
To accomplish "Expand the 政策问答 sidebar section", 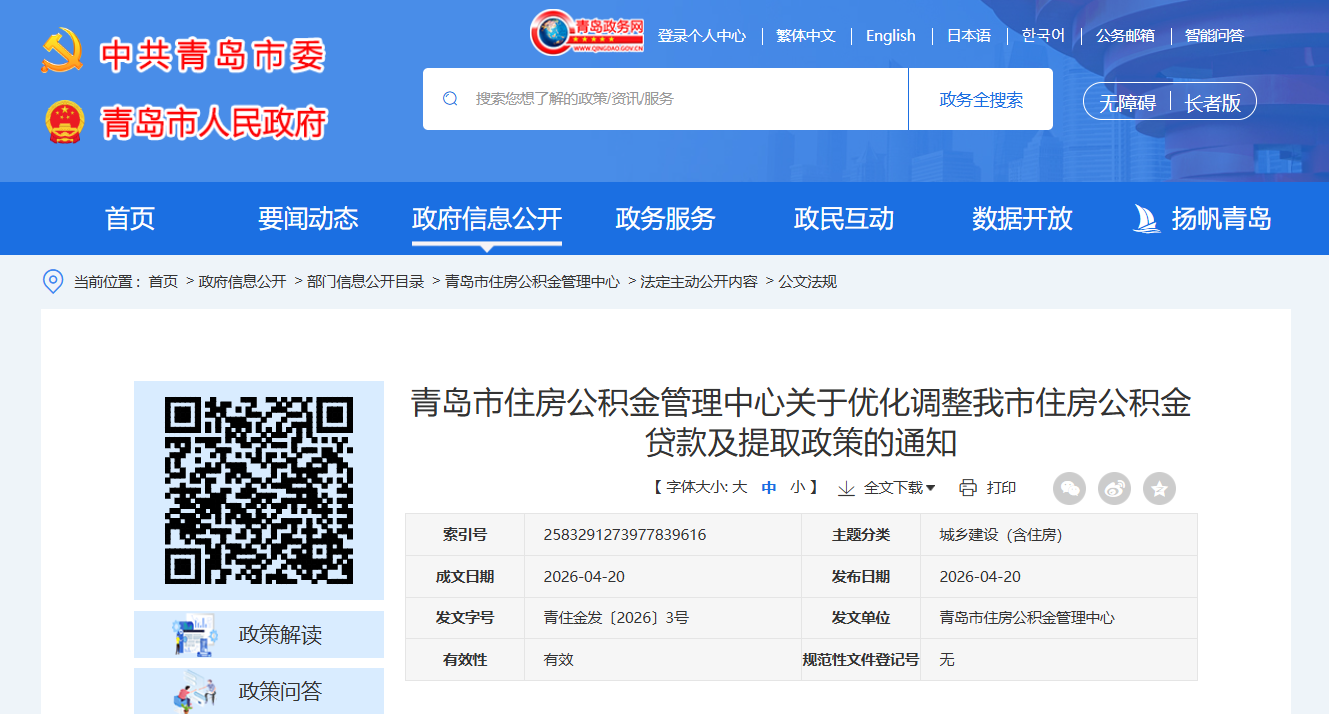I will (x=258, y=690).
